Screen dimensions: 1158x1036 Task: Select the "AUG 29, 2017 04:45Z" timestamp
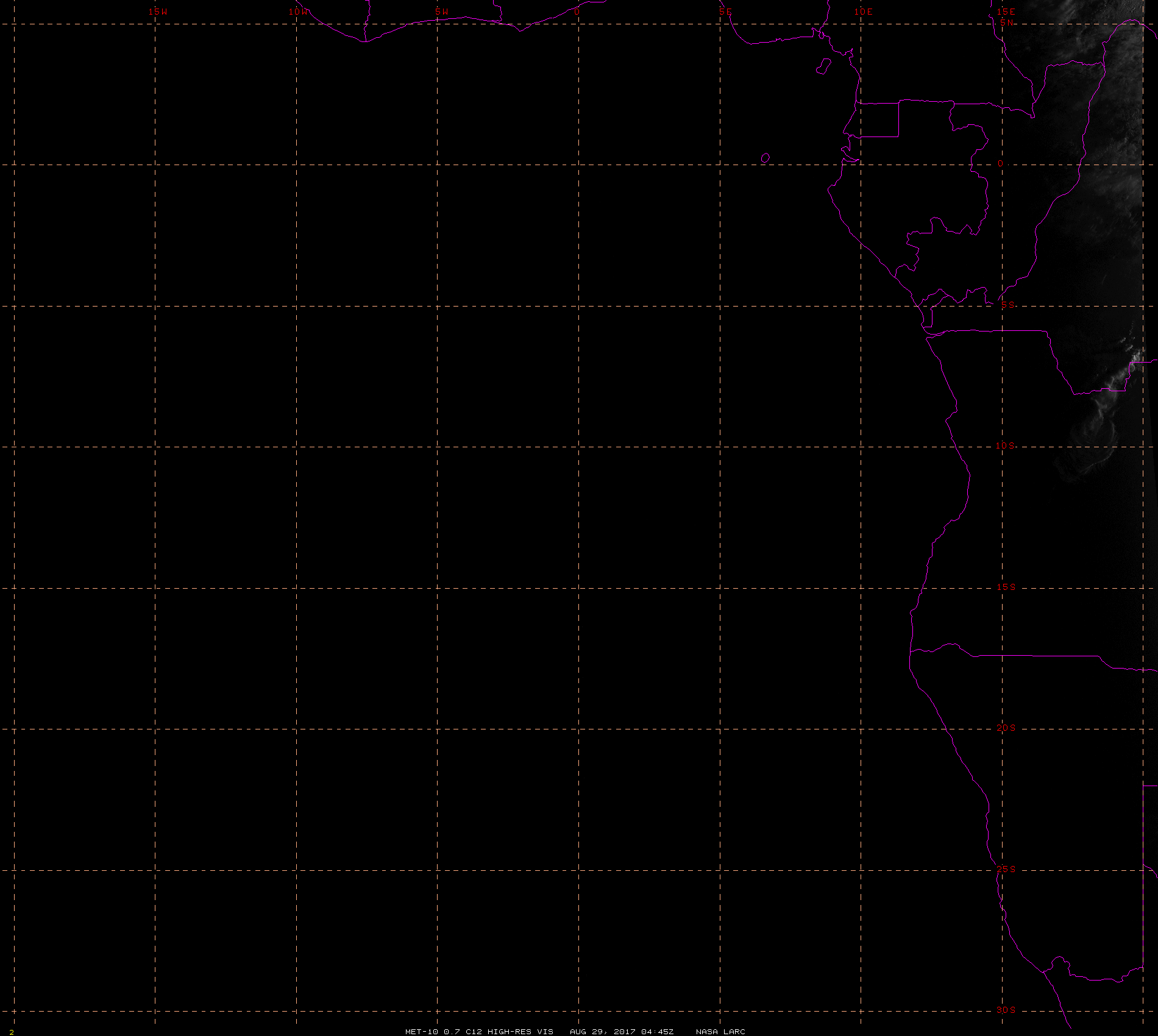[622, 1031]
